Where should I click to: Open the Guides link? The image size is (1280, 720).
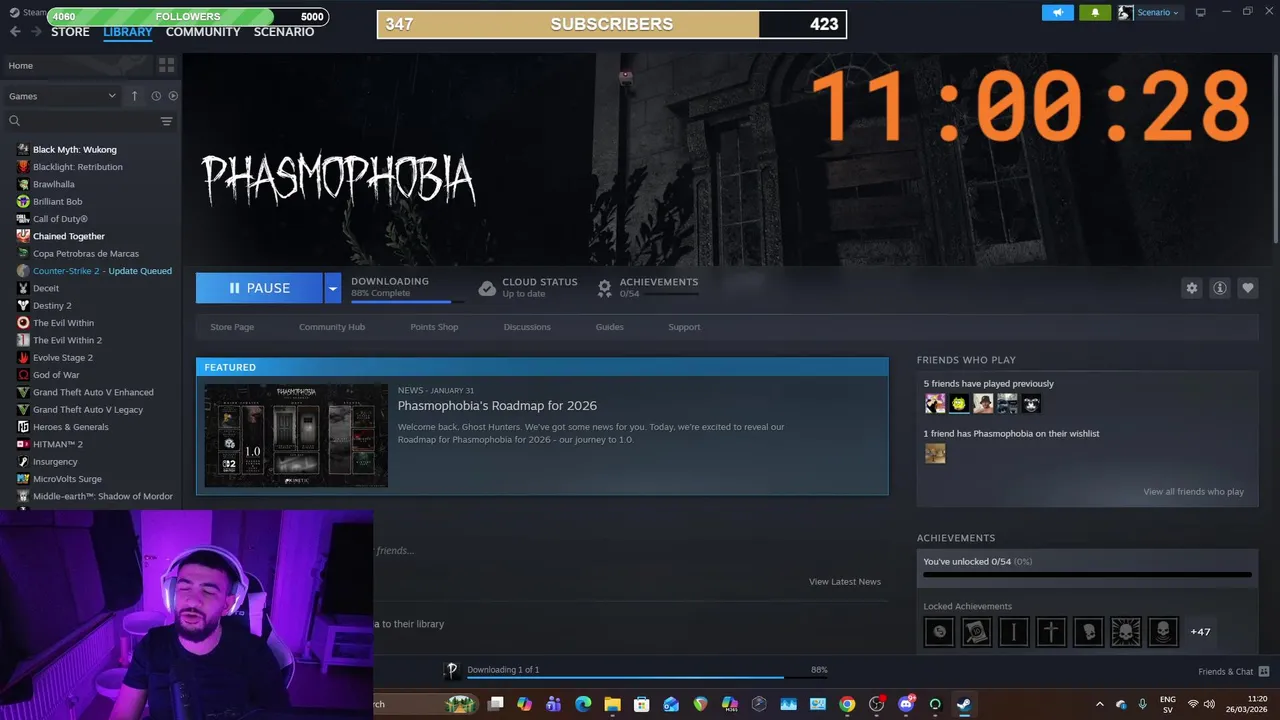pos(610,327)
